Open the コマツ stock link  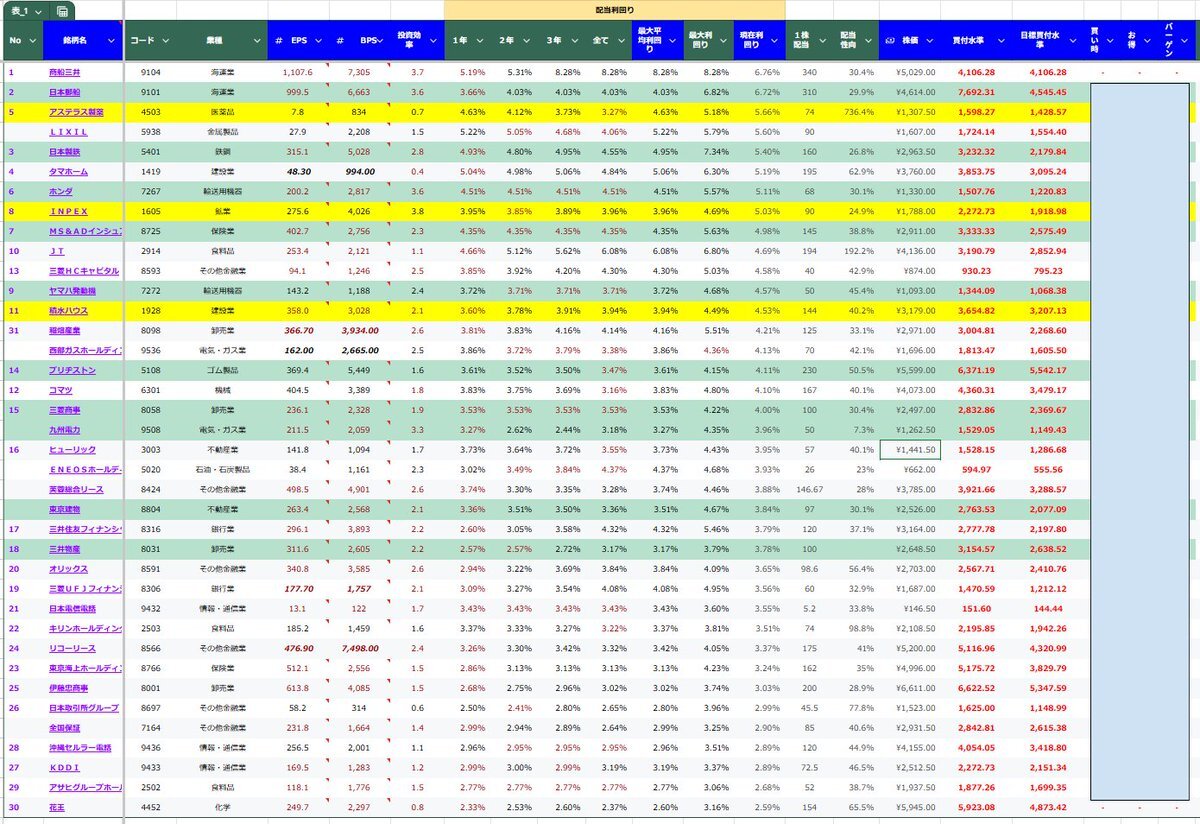point(60,389)
